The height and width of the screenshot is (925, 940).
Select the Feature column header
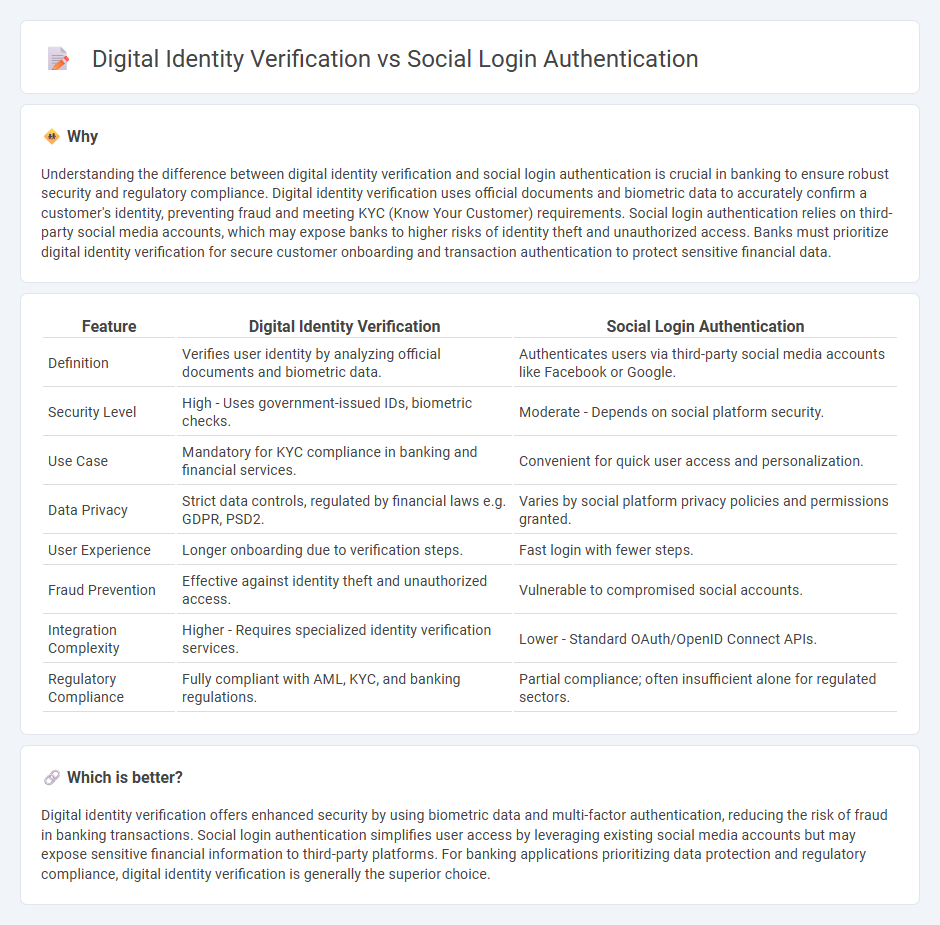click(x=109, y=326)
